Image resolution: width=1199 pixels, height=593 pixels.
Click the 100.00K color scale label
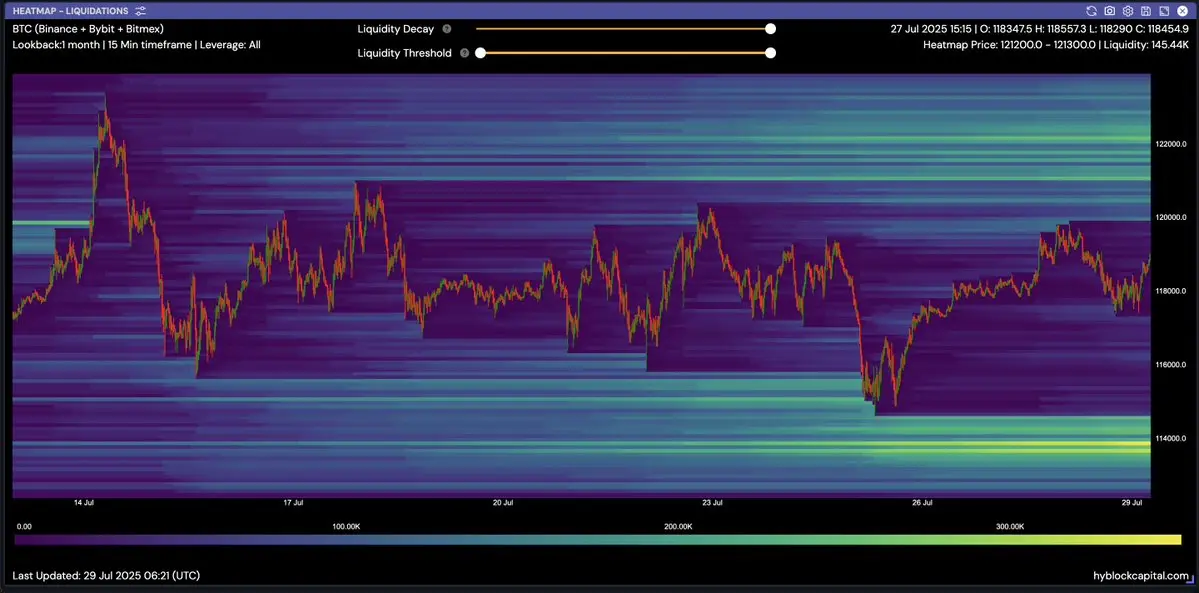(346, 526)
